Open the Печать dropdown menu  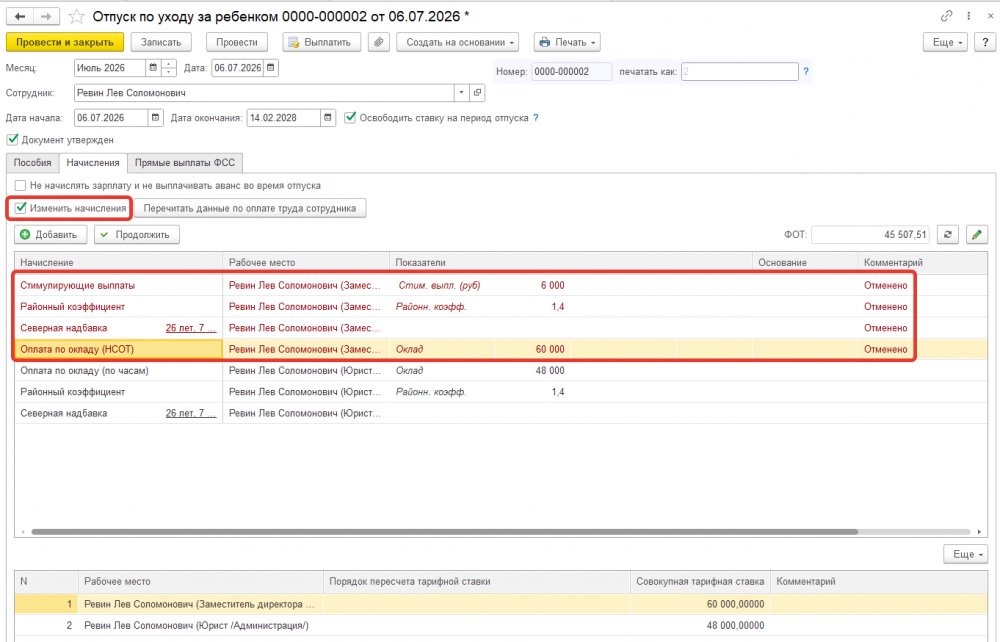pyautogui.click(x=567, y=42)
